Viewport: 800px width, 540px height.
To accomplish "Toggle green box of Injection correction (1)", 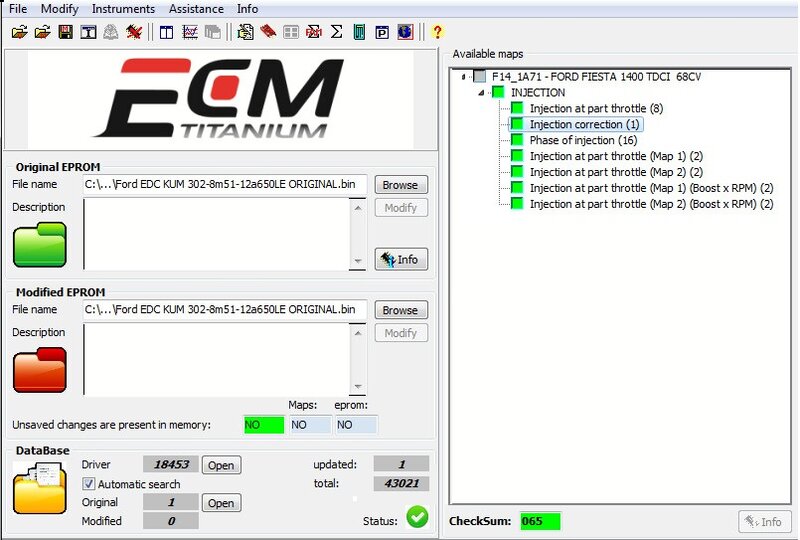I will [517, 124].
